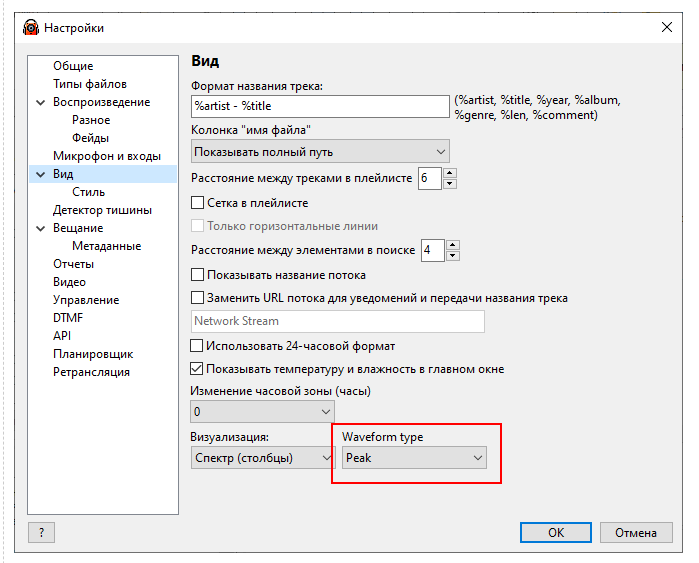Collapse the "Воспроизведение" tree node
The width and height of the screenshot is (699, 563).
(40, 102)
